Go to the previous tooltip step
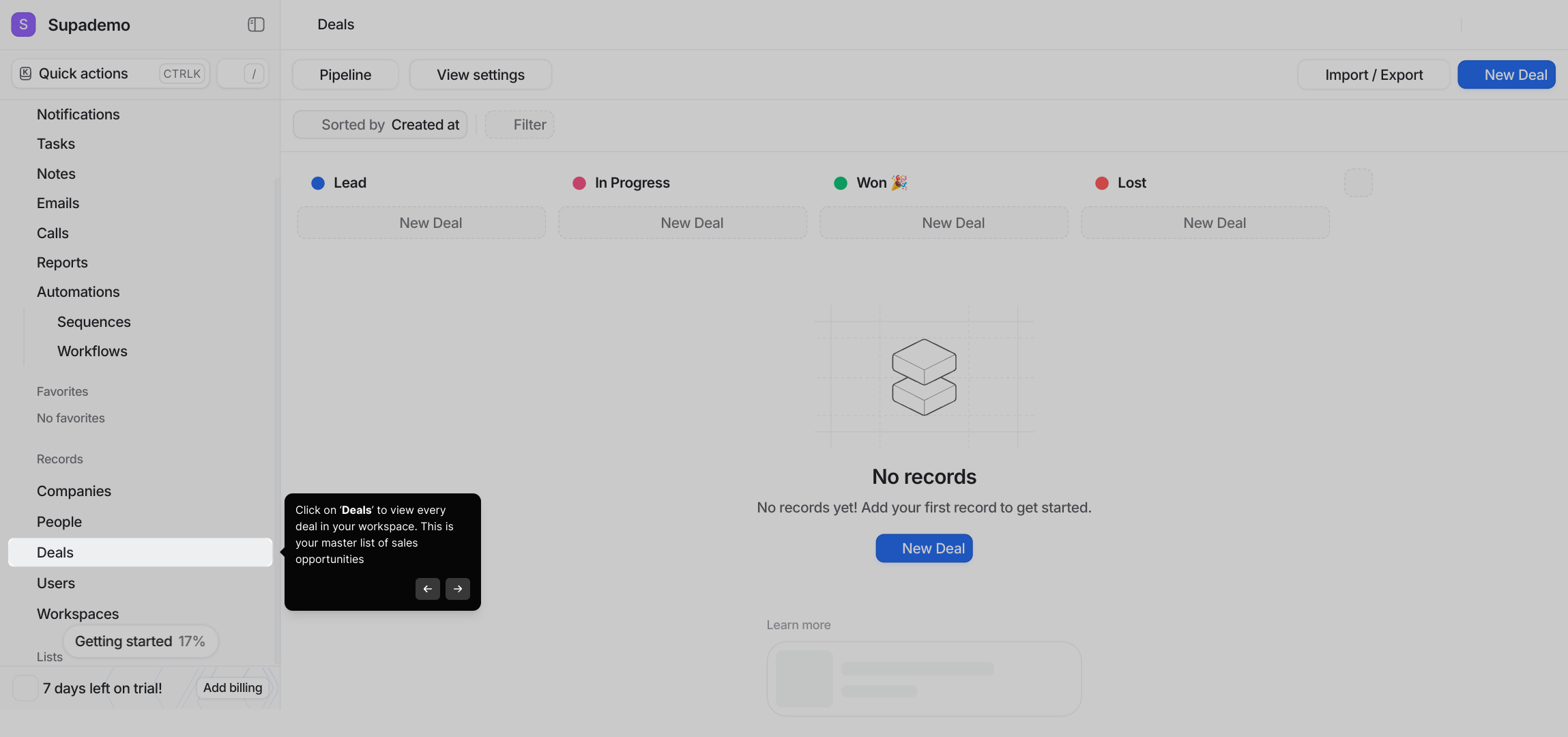 click(x=427, y=589)
